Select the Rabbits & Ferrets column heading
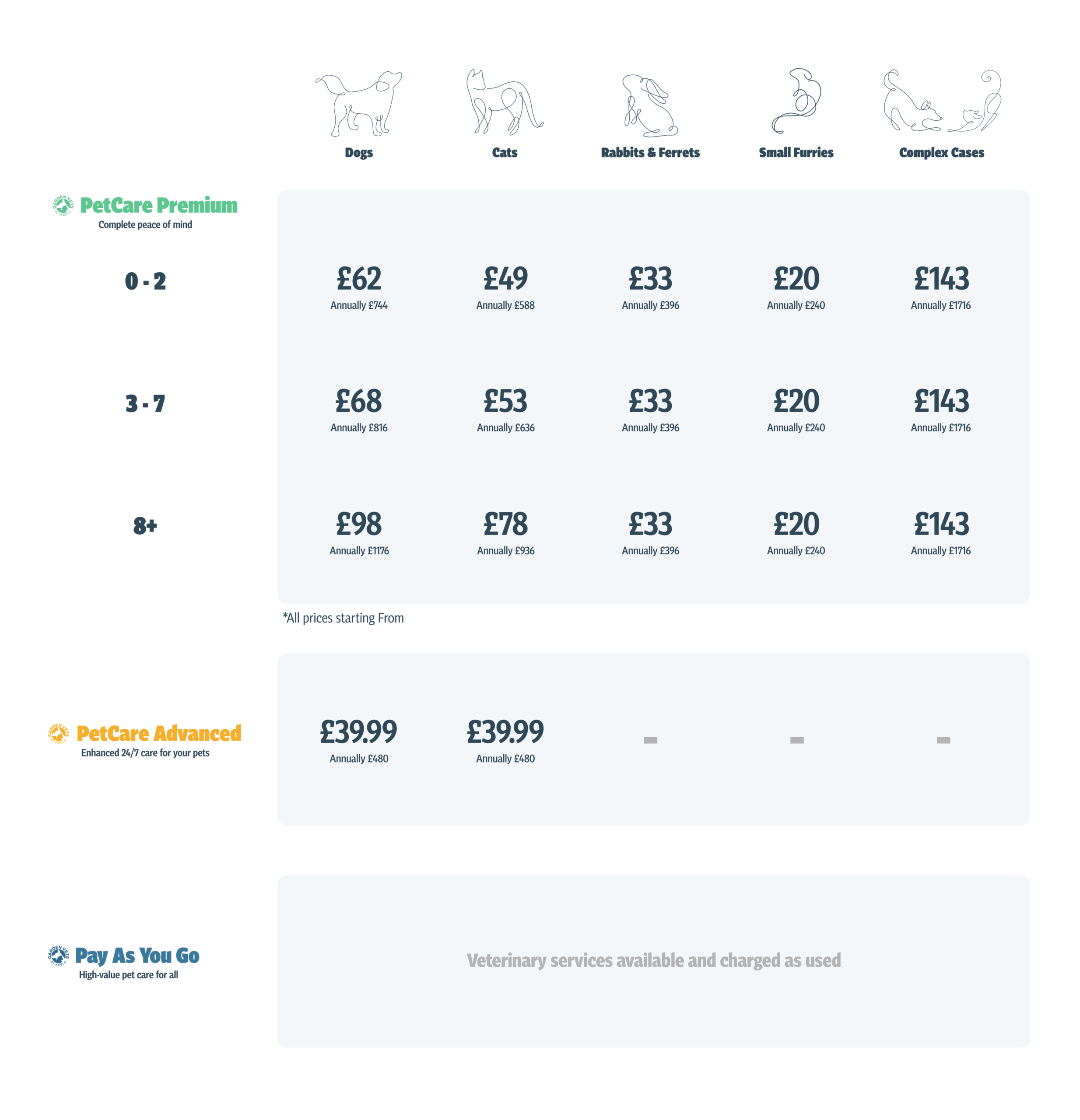The image size is (1080, 1120). tap(650, 153)
